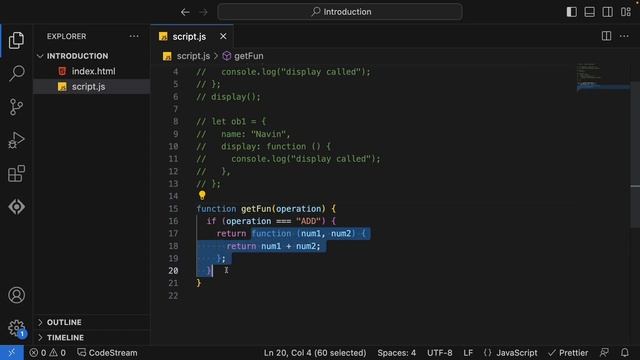Click the "// display();" comment line
640x360 pixels.
(x=228, y=97)
